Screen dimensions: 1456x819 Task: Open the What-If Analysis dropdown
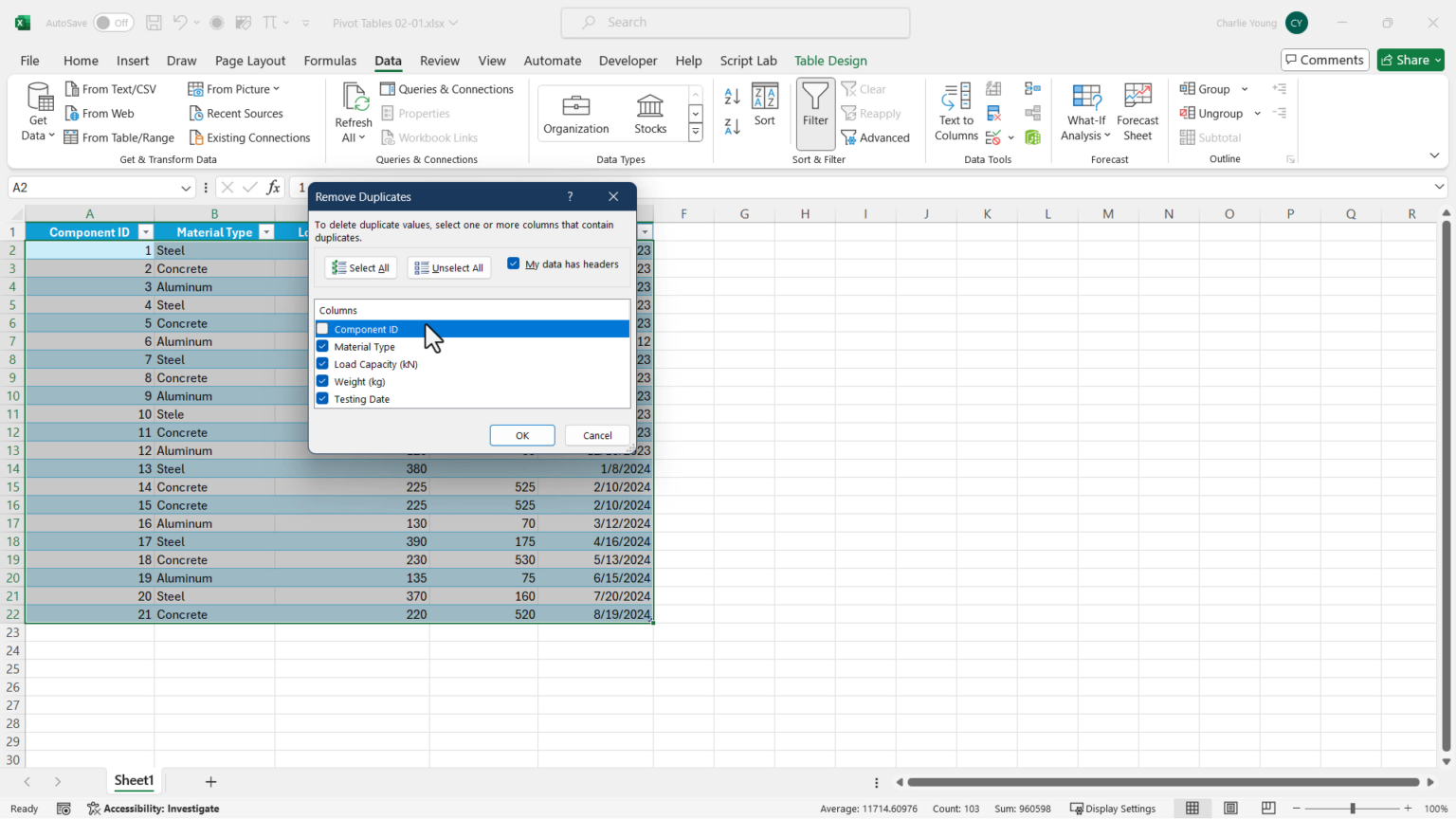pos(1085,112)
